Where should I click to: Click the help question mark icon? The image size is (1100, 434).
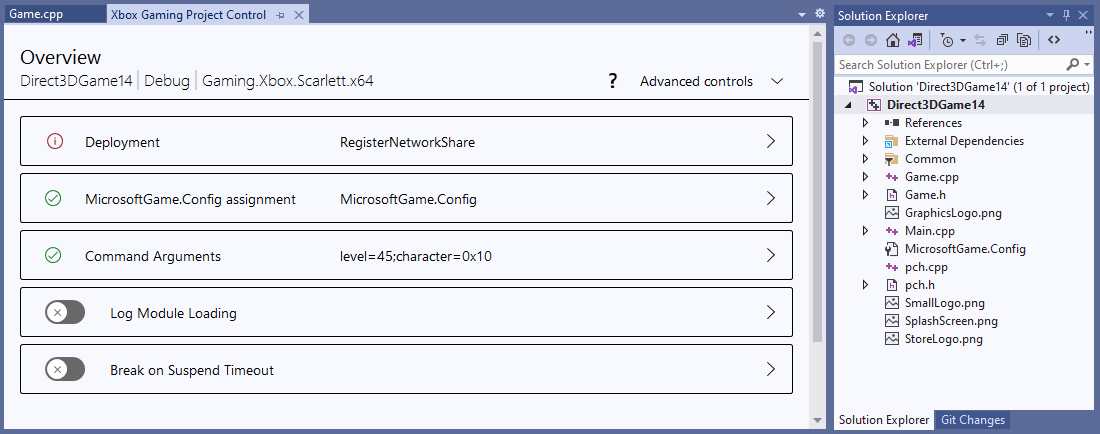(x=612, y=81)
